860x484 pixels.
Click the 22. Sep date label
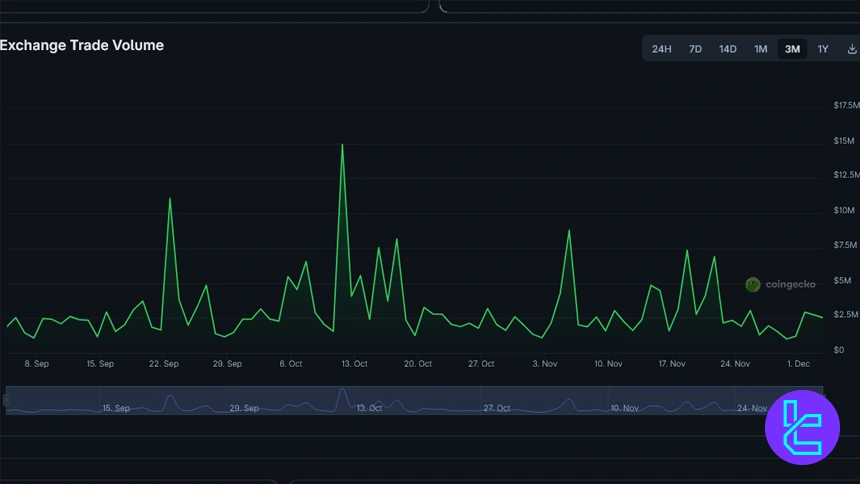pyautogui.click(x=163, y=364)
